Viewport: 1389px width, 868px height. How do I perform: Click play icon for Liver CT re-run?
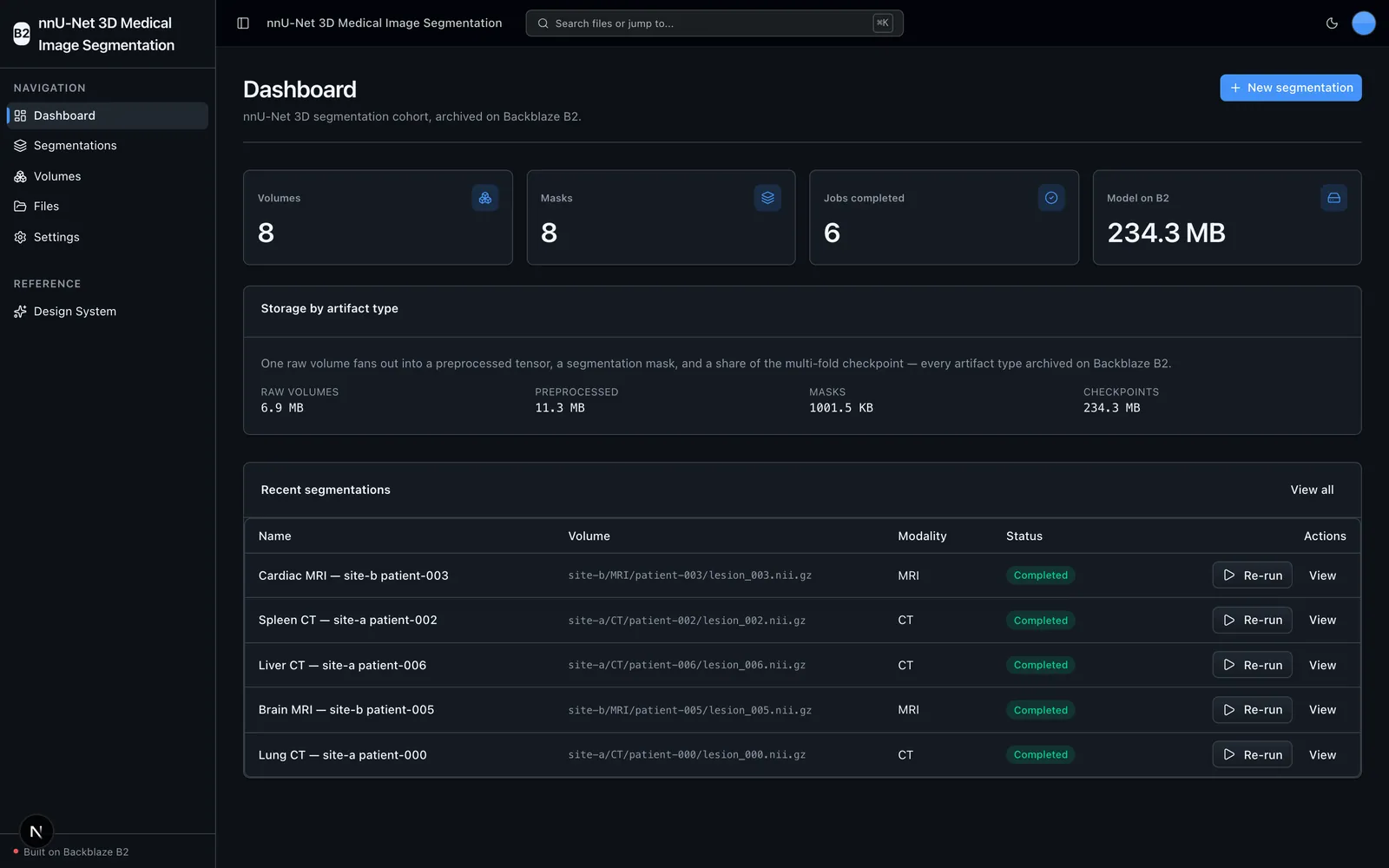coord(1229,665)
